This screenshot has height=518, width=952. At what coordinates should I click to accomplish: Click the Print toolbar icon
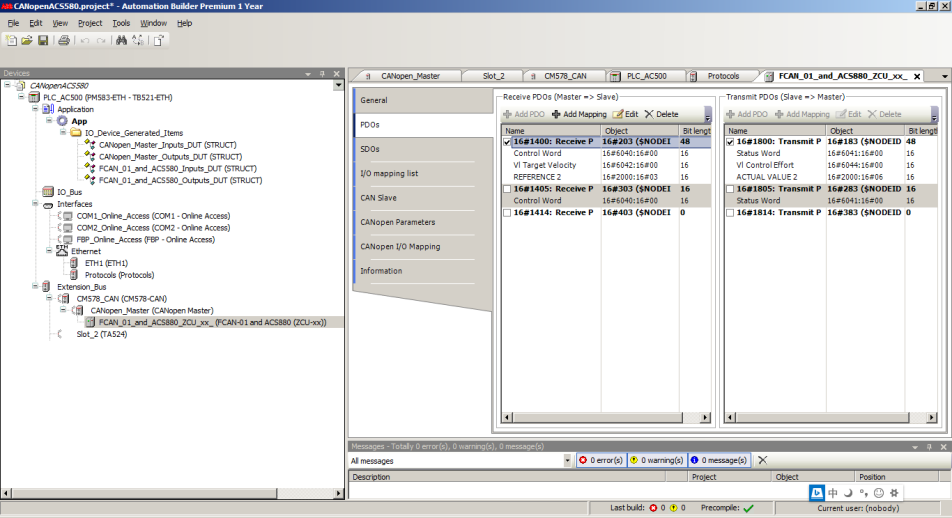tap(63, 40)
